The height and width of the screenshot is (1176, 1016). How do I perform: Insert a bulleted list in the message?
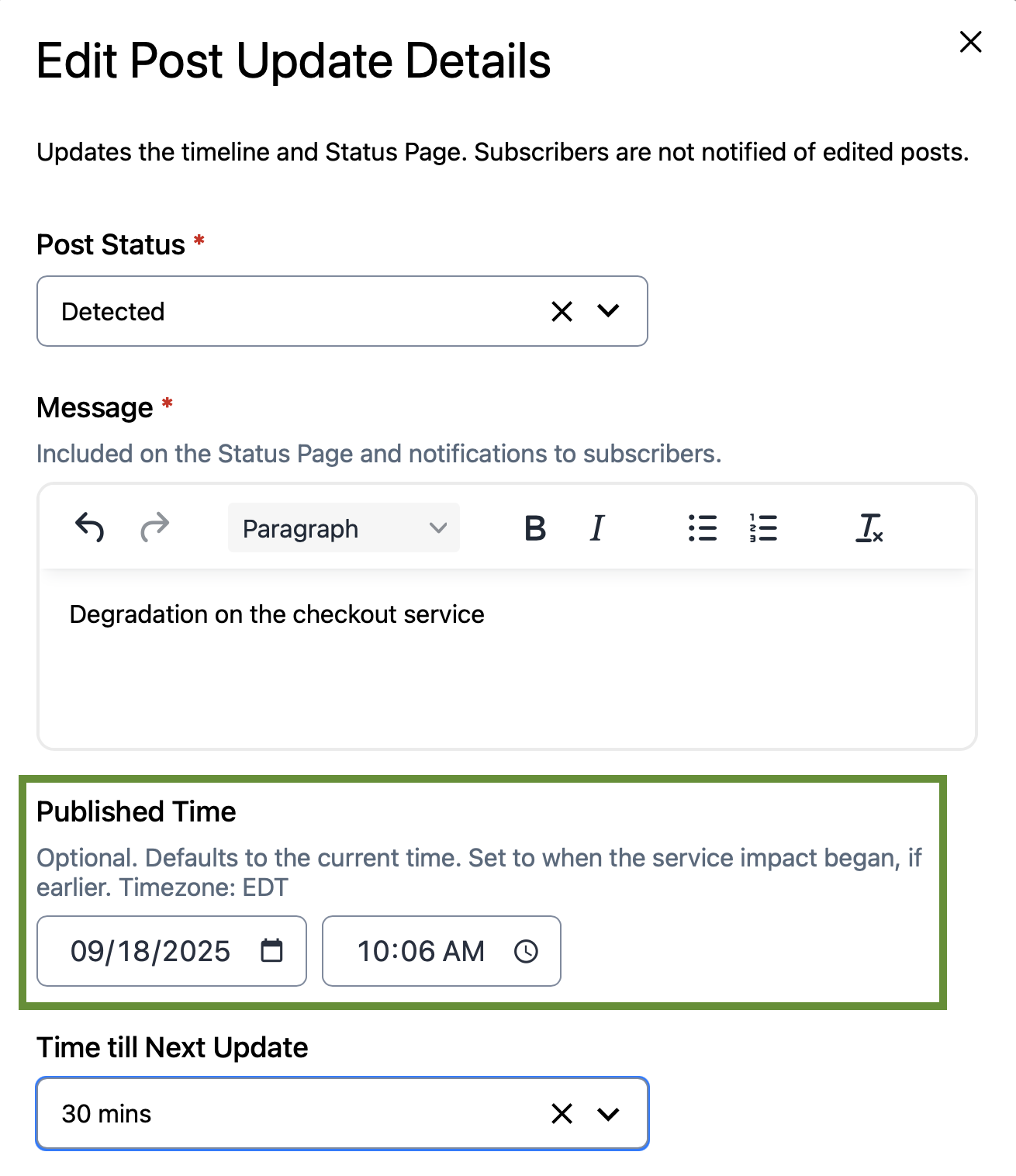703,528
